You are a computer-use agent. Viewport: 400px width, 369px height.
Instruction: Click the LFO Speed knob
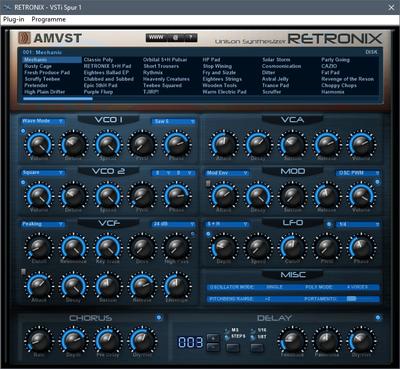click(x=258, y=247)
